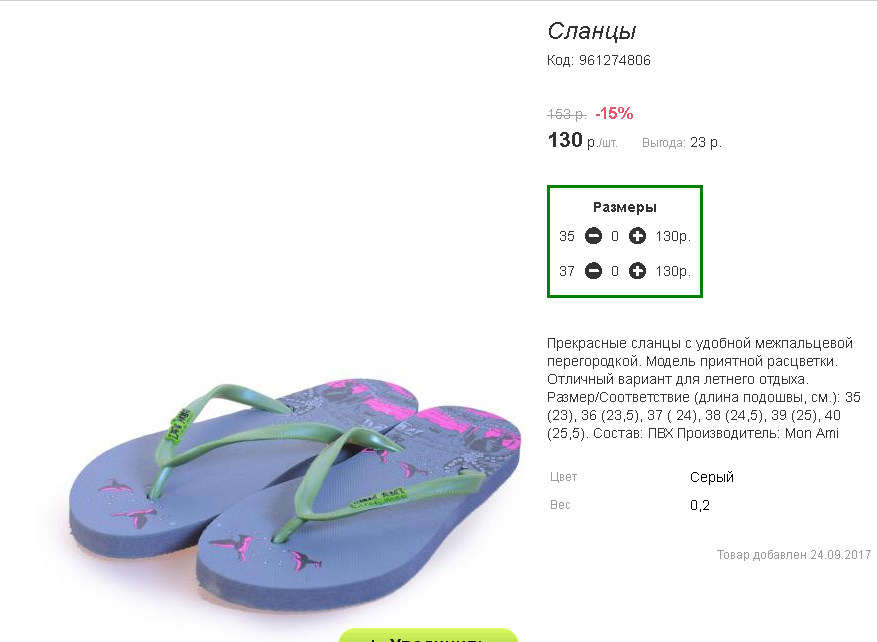Click the size 37 quantity value
This screenshot has height=642, width=877.
(x=615, y=271)
